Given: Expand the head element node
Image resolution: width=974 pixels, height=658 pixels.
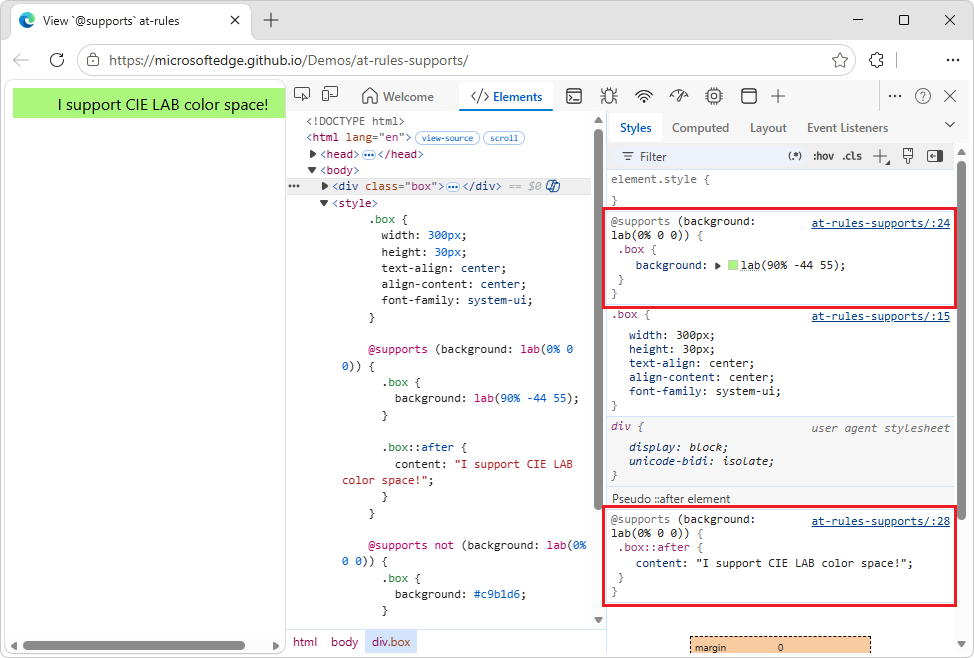Looking at the screenshot, I should tap(313, 154).
